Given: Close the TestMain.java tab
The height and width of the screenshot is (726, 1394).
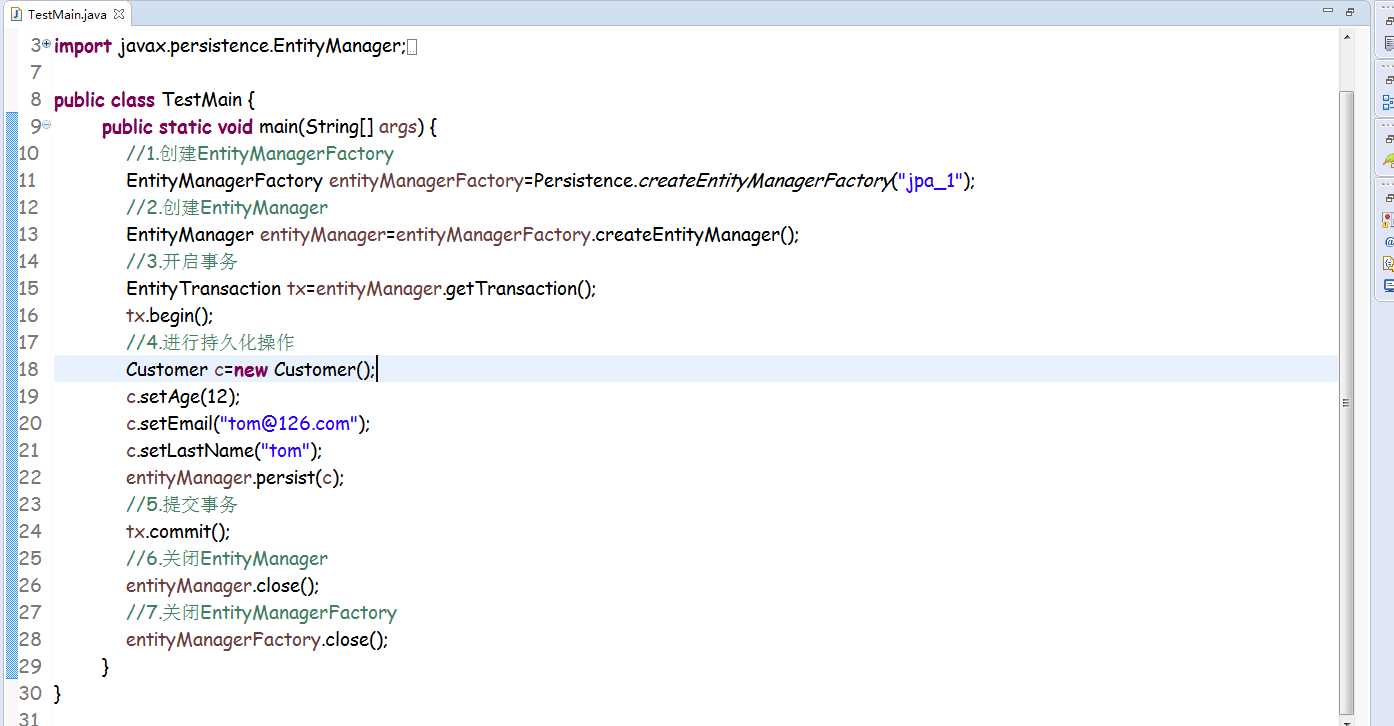Looking at the screenshot, I should 120,15.
